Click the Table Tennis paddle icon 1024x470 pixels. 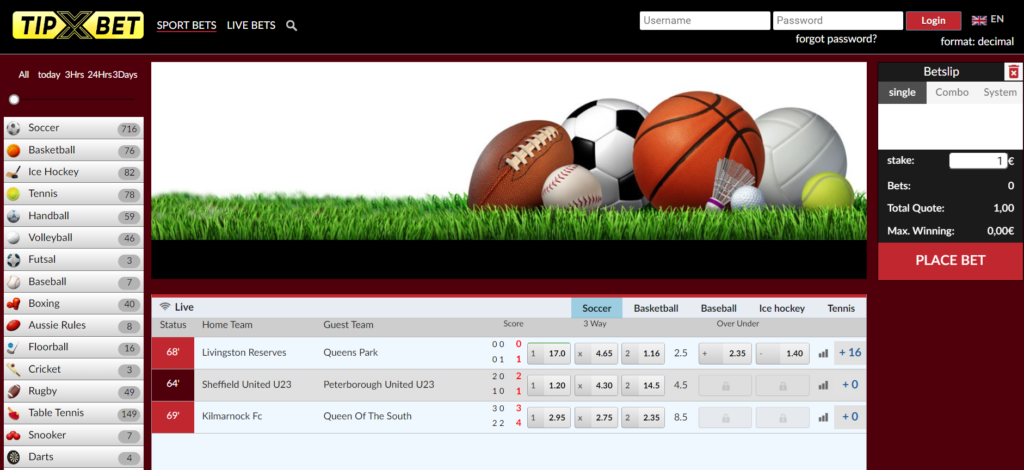click(x=14, y=413)
